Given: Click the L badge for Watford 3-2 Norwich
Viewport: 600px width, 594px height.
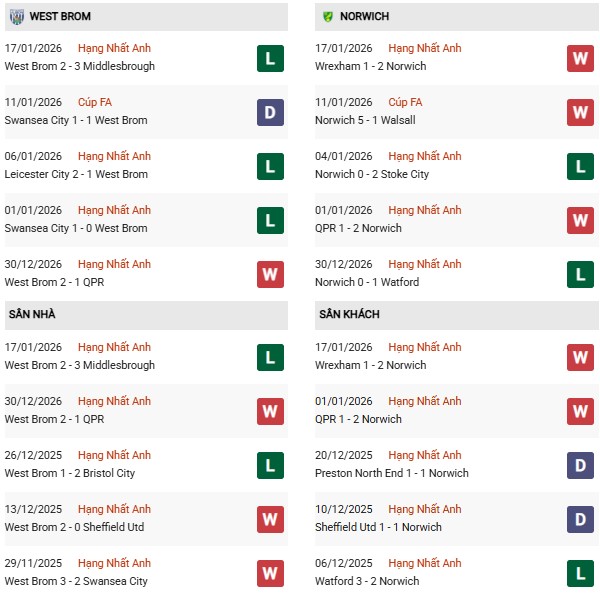Looking at the screenshot, I should (x=580, y=573).
